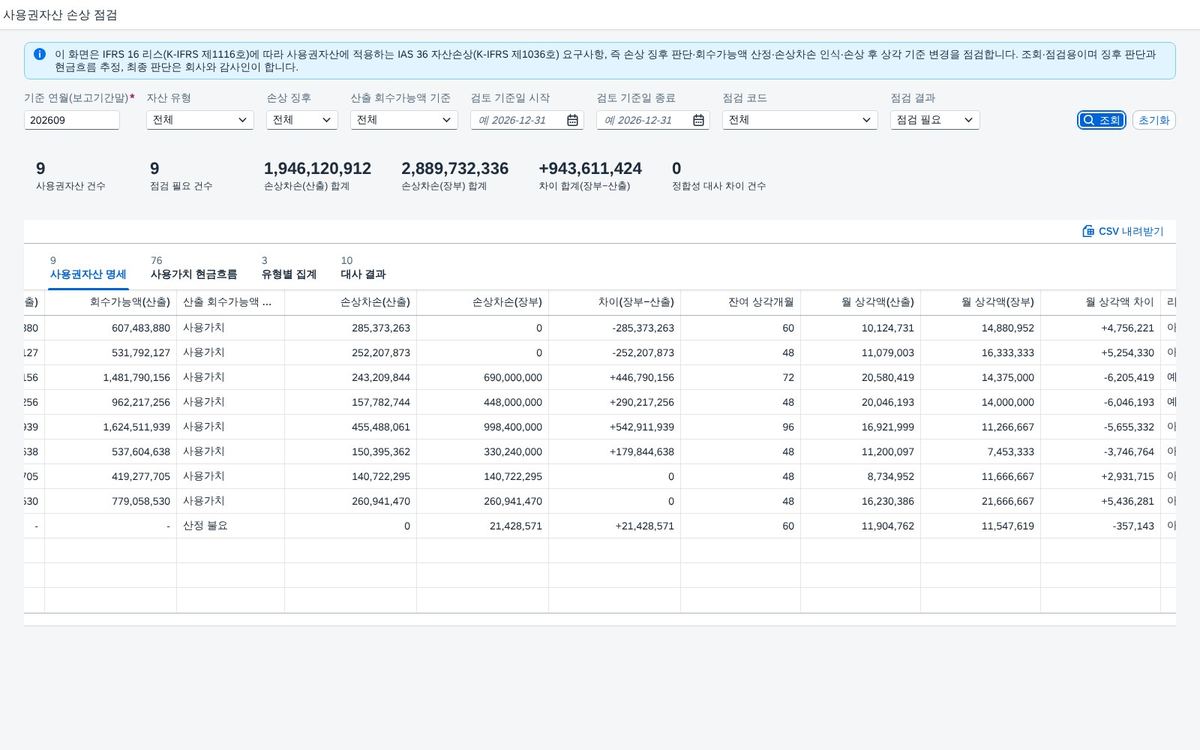Screen dimensions: 1200x750
Task: Select the 21,428,571 book impairment cell
Action: 483,526
